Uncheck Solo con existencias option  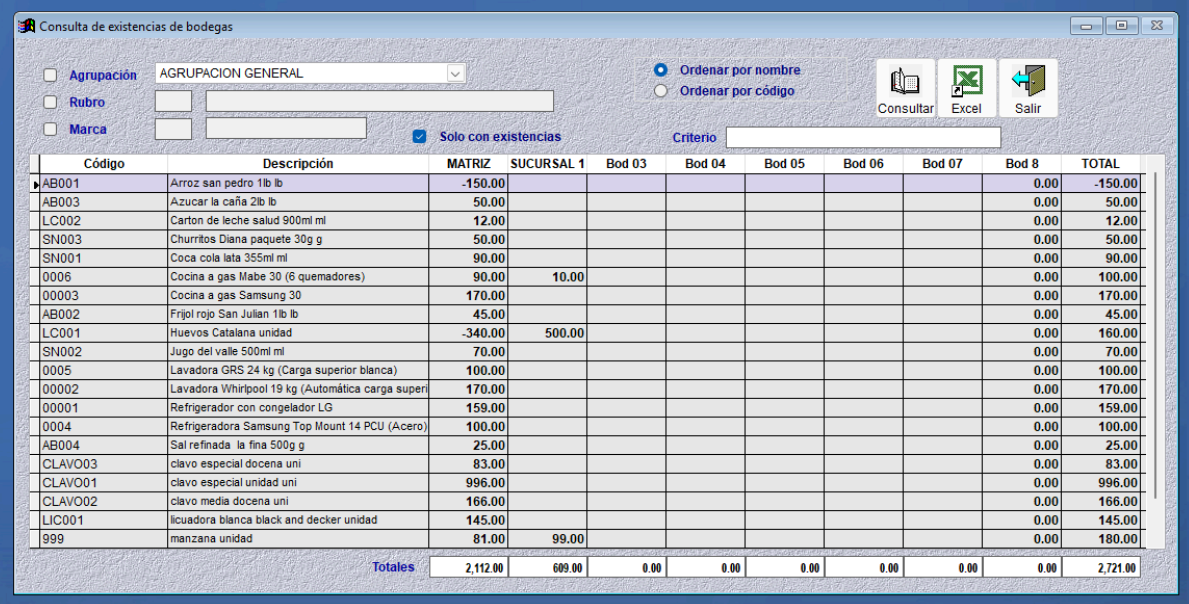pos(420,137)
